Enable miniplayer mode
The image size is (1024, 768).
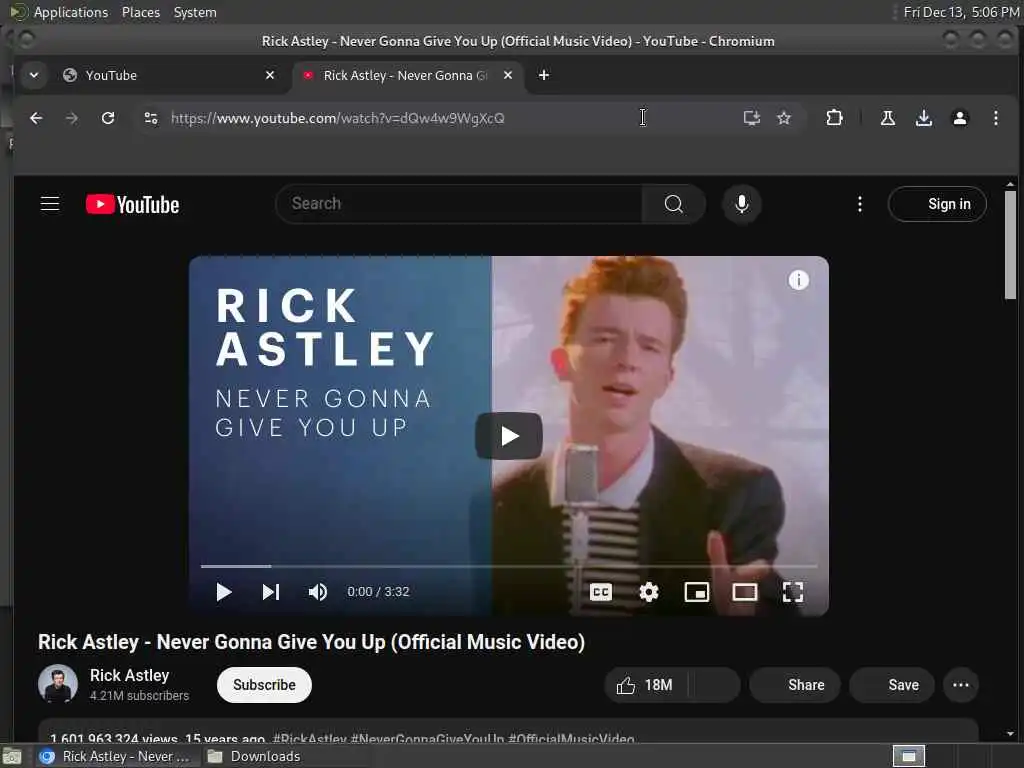pyautogui.click(x=696, y=592)
